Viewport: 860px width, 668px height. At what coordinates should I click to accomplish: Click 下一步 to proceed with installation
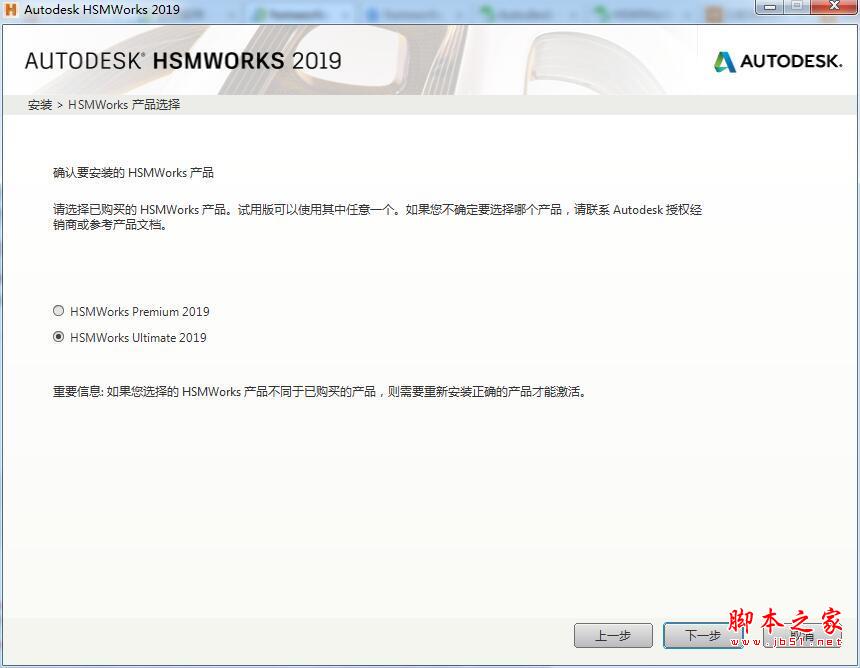pyautogui.click(x=703, y=635)
